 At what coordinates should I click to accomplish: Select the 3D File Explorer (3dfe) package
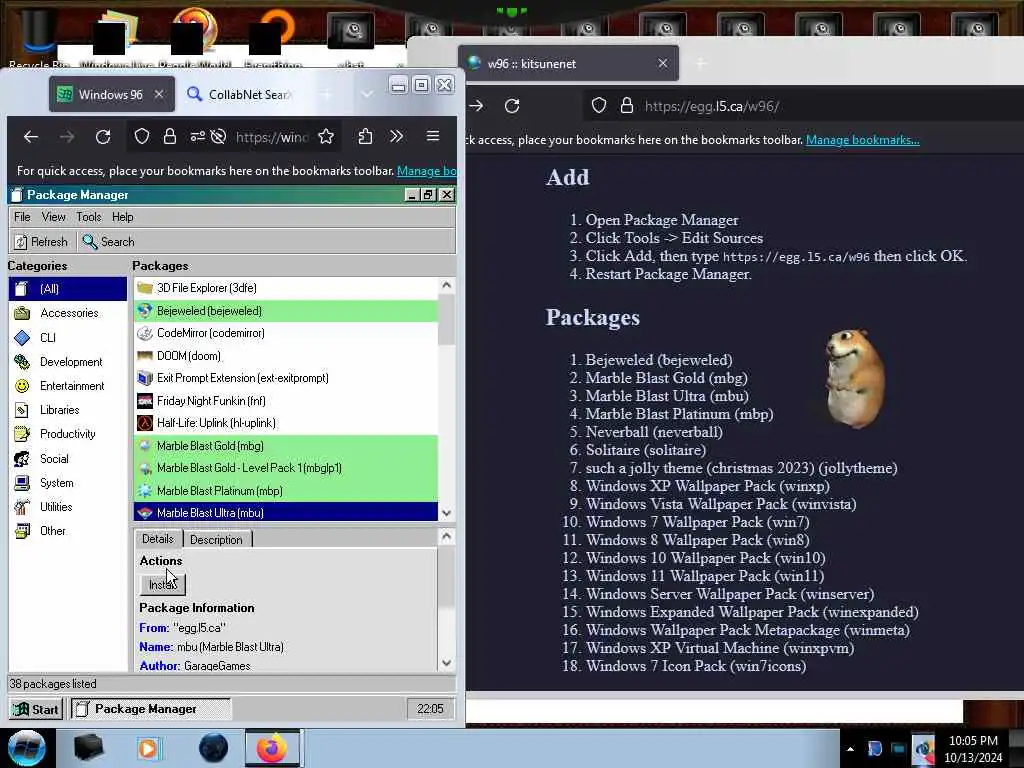click(x=285, y=288)
